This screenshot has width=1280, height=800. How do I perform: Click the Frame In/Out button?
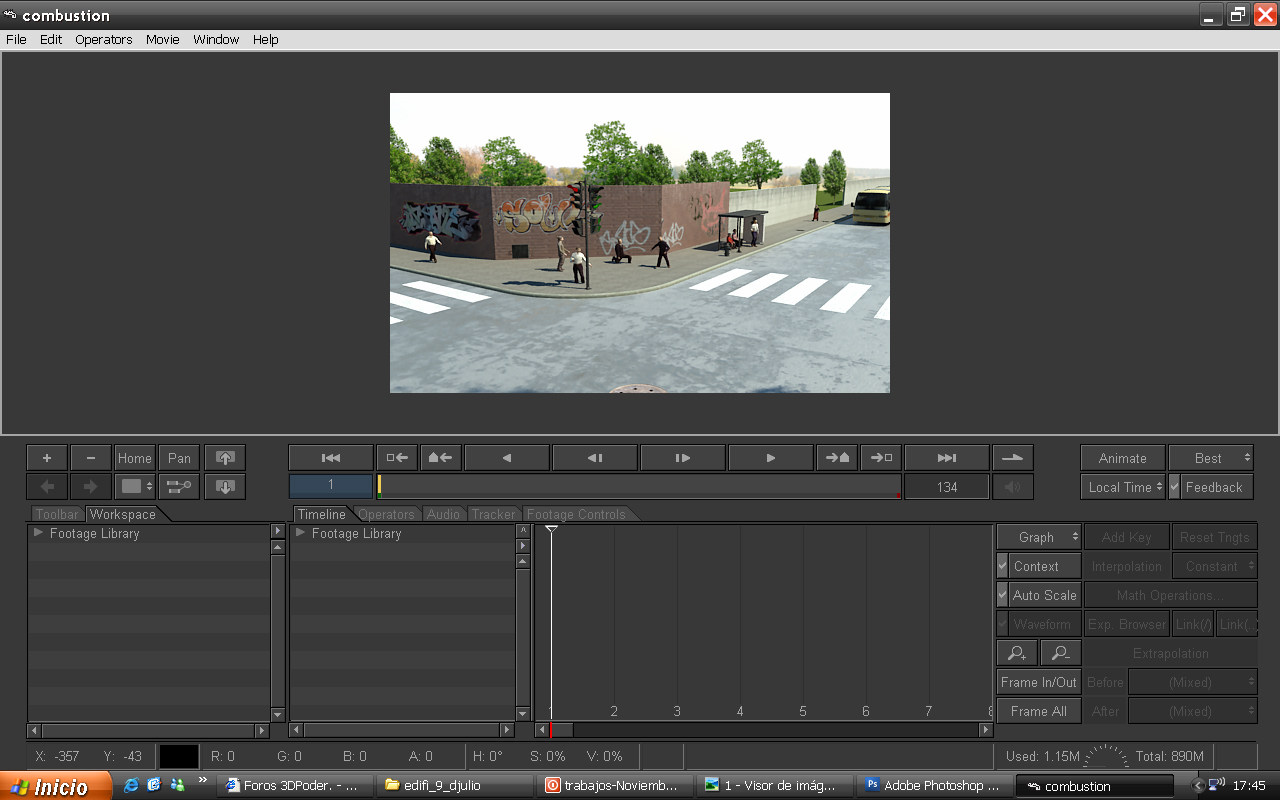pyautogui.click(x=1039, y=682)
